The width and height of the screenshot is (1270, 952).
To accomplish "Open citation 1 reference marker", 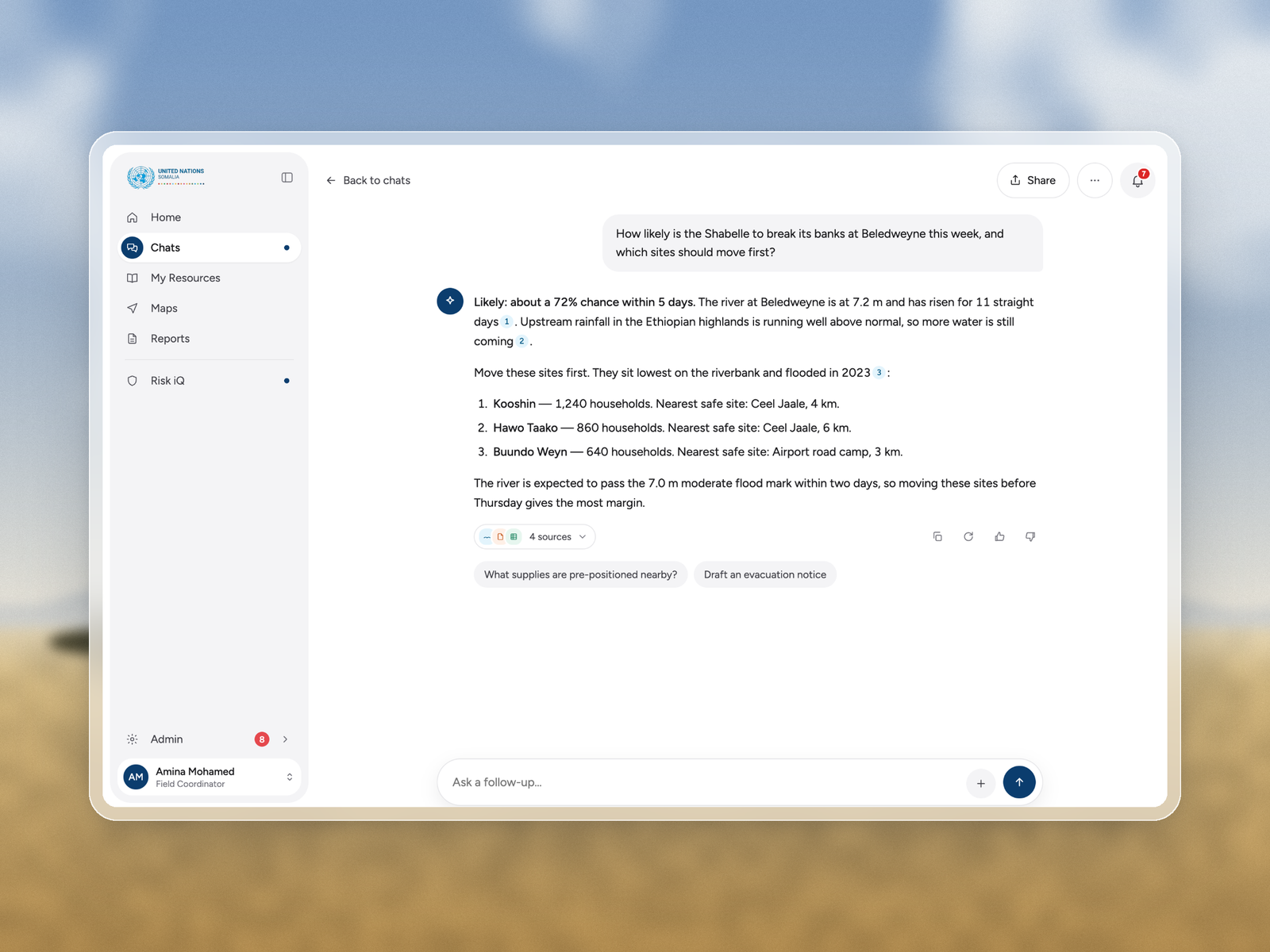I will [506, 322].
